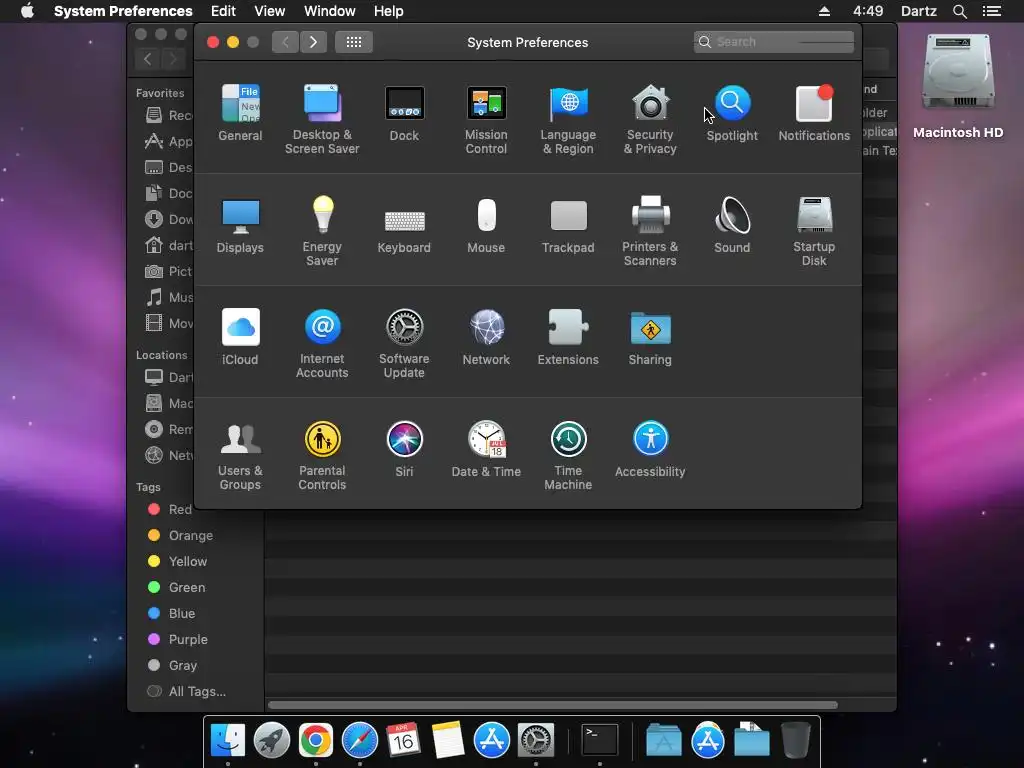Image resolution: width=1024 pixels, height=768 pixels.
Task: Open the Spotlight preference pane
Action: (732, 113)
